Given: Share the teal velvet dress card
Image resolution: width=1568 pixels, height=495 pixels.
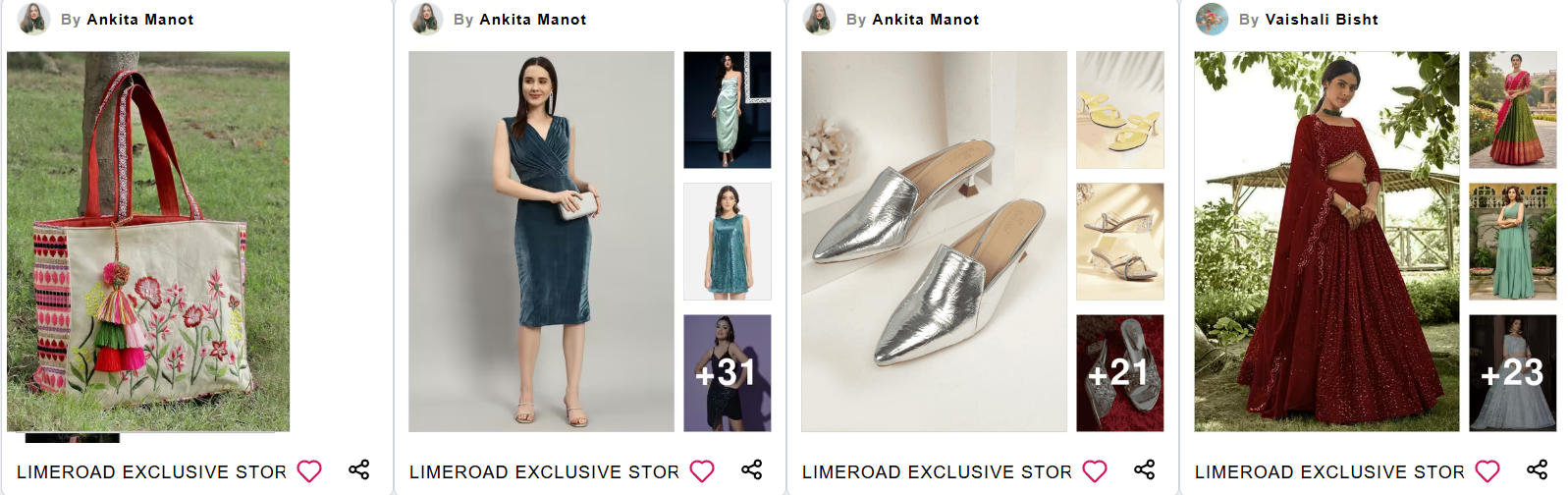Looking at the screenshot, I should point(752,469).
